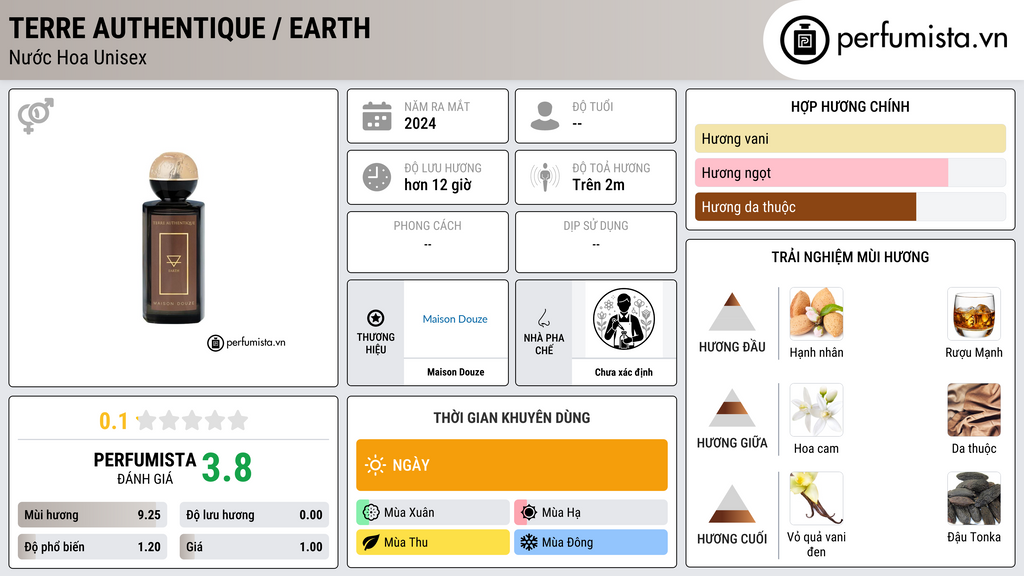The height and width of the screenshot is (576, 1024).
Task: Click the star badge icon above Thương hiệu
Action: click(376, 318)
